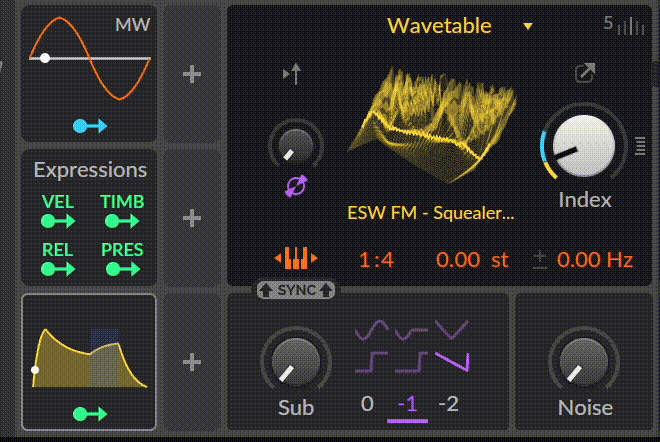Click the Sub label

[296, 407]
